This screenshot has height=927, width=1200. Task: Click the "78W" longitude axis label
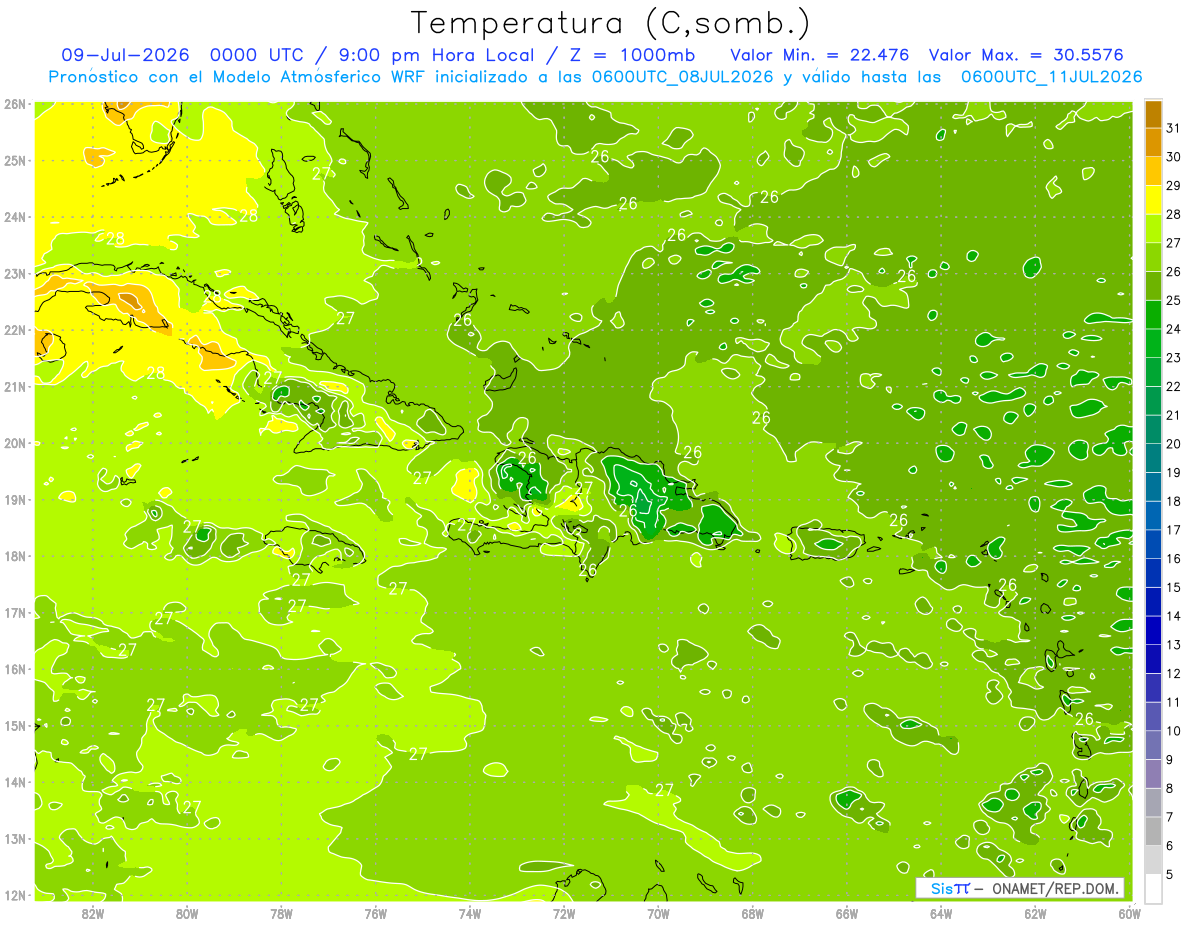[x=281, y=913]
